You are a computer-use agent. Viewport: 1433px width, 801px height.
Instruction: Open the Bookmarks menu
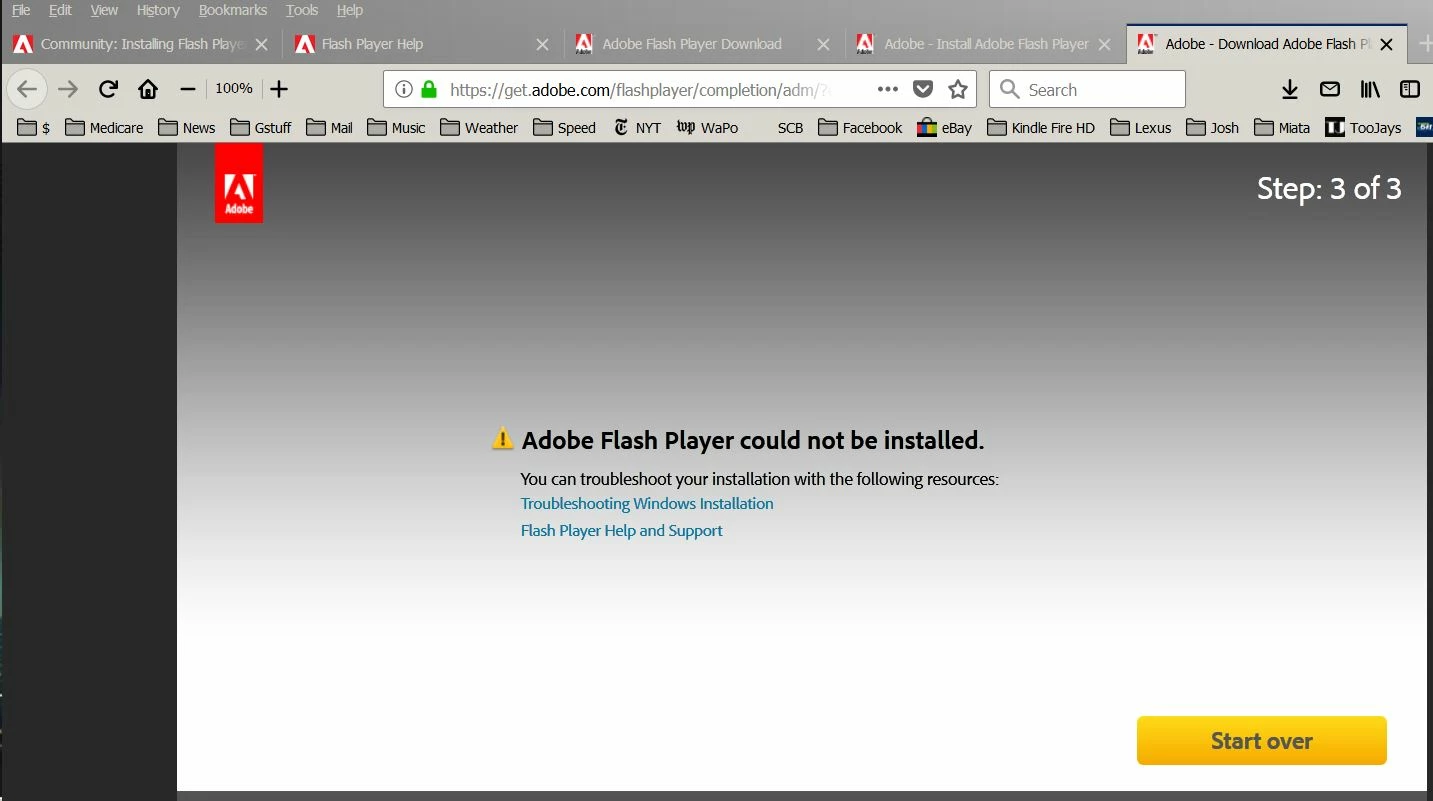pos(233,10)
